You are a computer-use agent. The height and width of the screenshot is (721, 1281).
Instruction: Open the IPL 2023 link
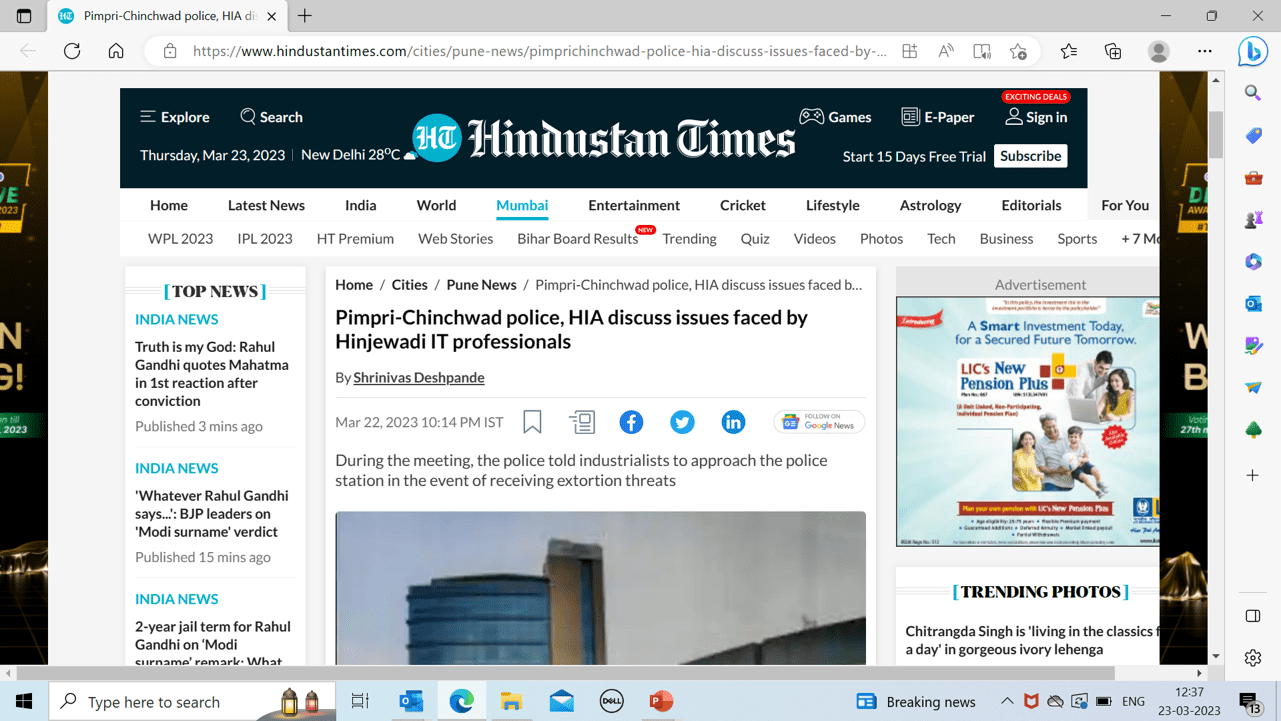click(x=265, y=238)
